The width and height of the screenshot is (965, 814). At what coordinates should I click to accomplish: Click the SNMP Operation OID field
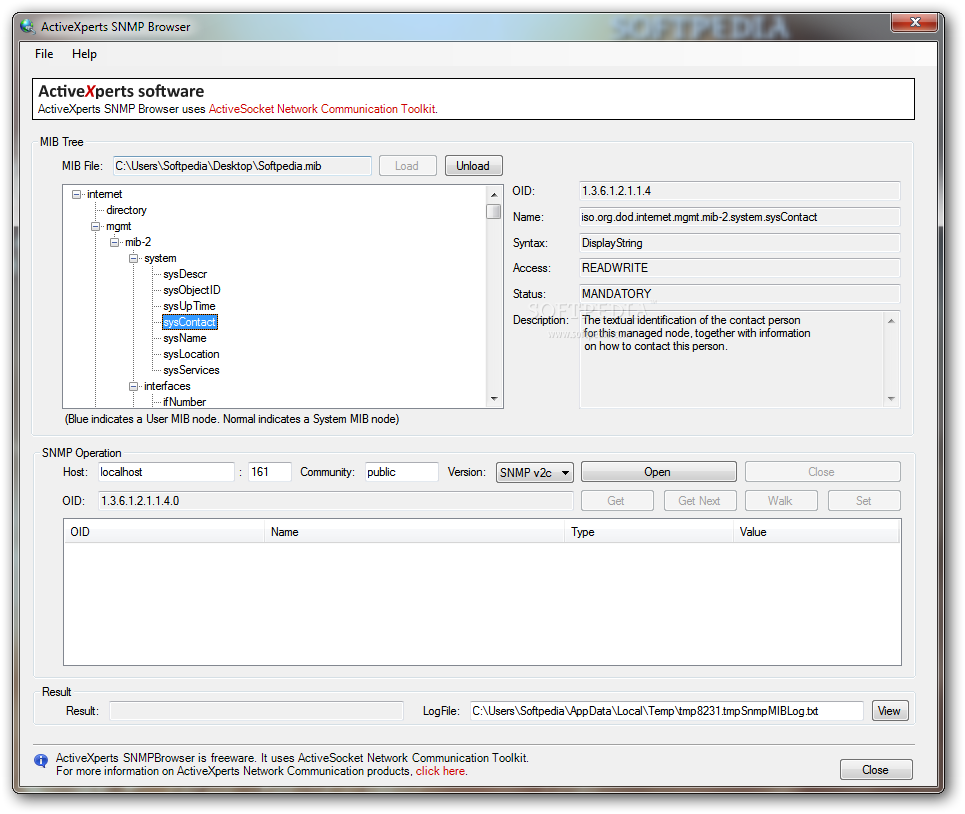tap(335, 501)
